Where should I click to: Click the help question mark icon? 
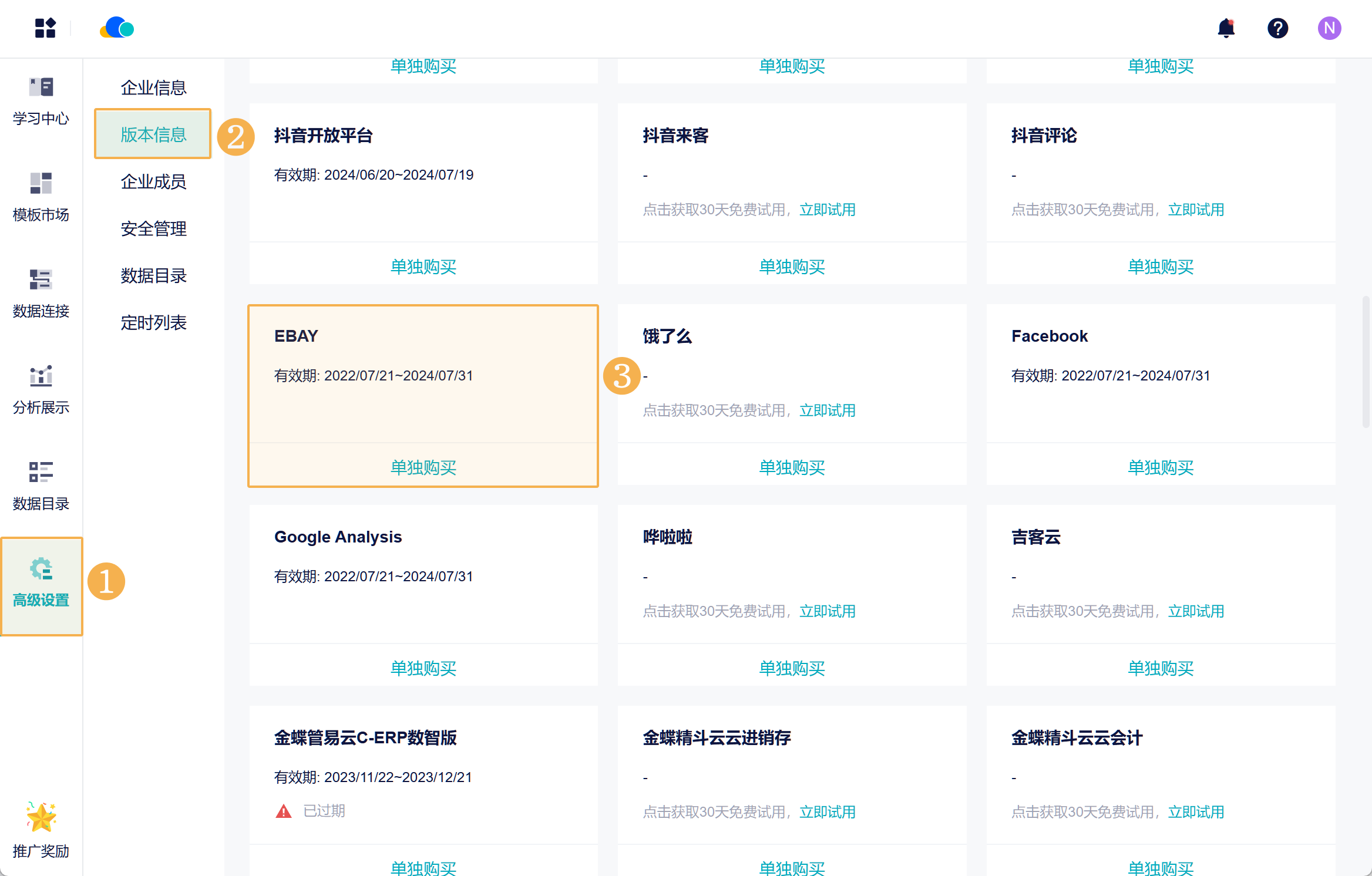click(1277, 28)
